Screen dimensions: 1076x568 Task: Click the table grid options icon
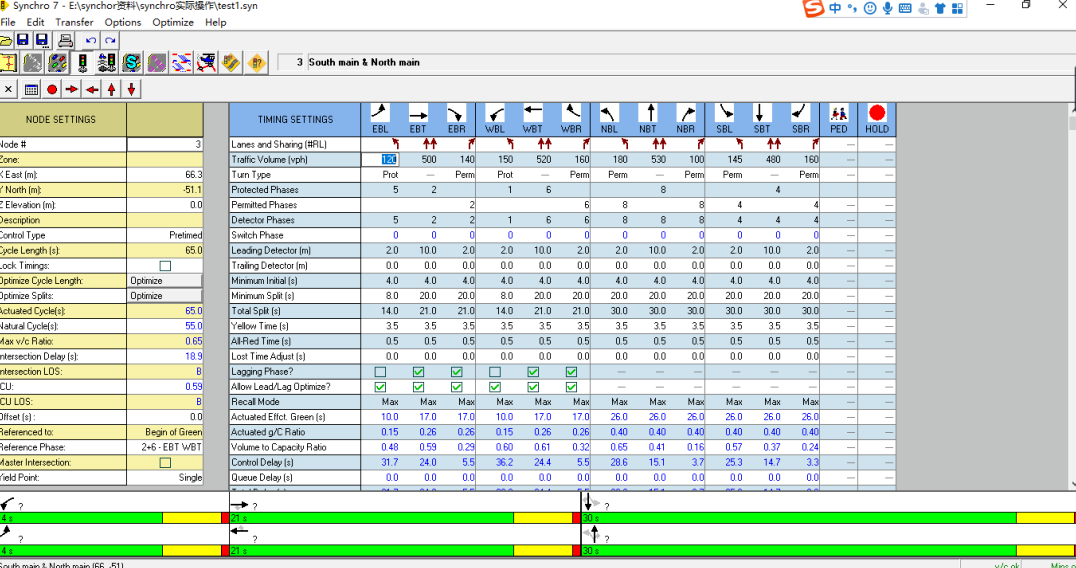click(31, 88)
